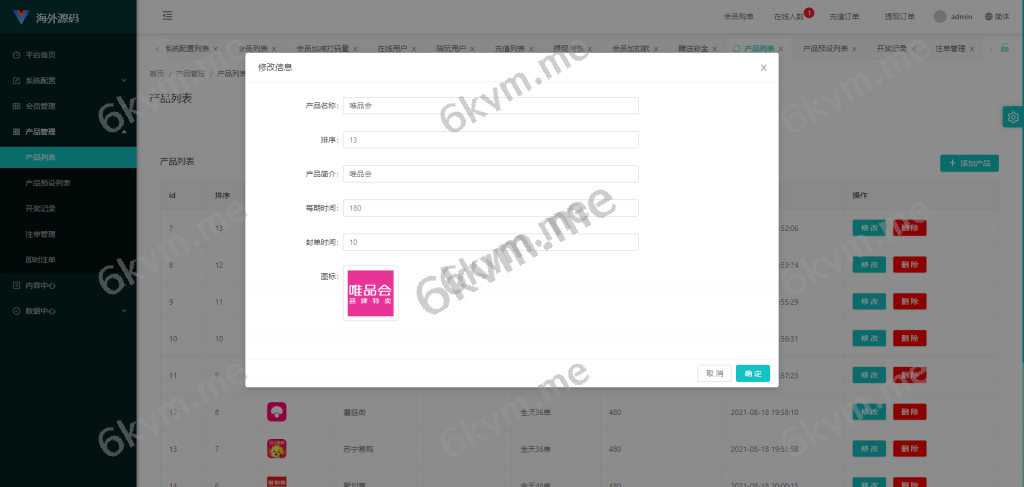Close the 在线用户 tab with x
The height and width of the screenshot is (487, 1024).
414,49
